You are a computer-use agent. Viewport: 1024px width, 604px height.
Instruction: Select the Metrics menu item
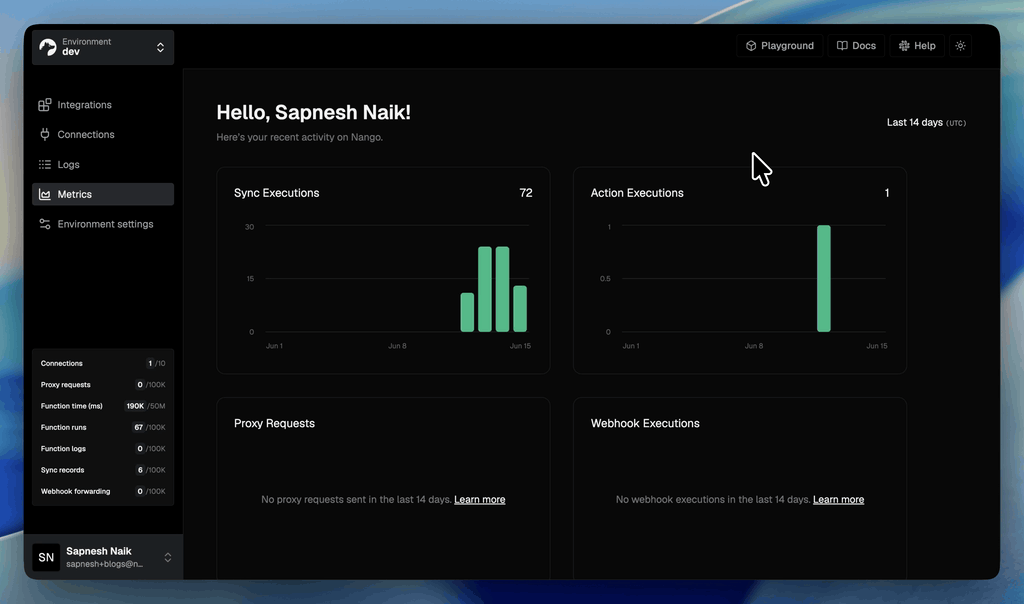pos(103,194)
